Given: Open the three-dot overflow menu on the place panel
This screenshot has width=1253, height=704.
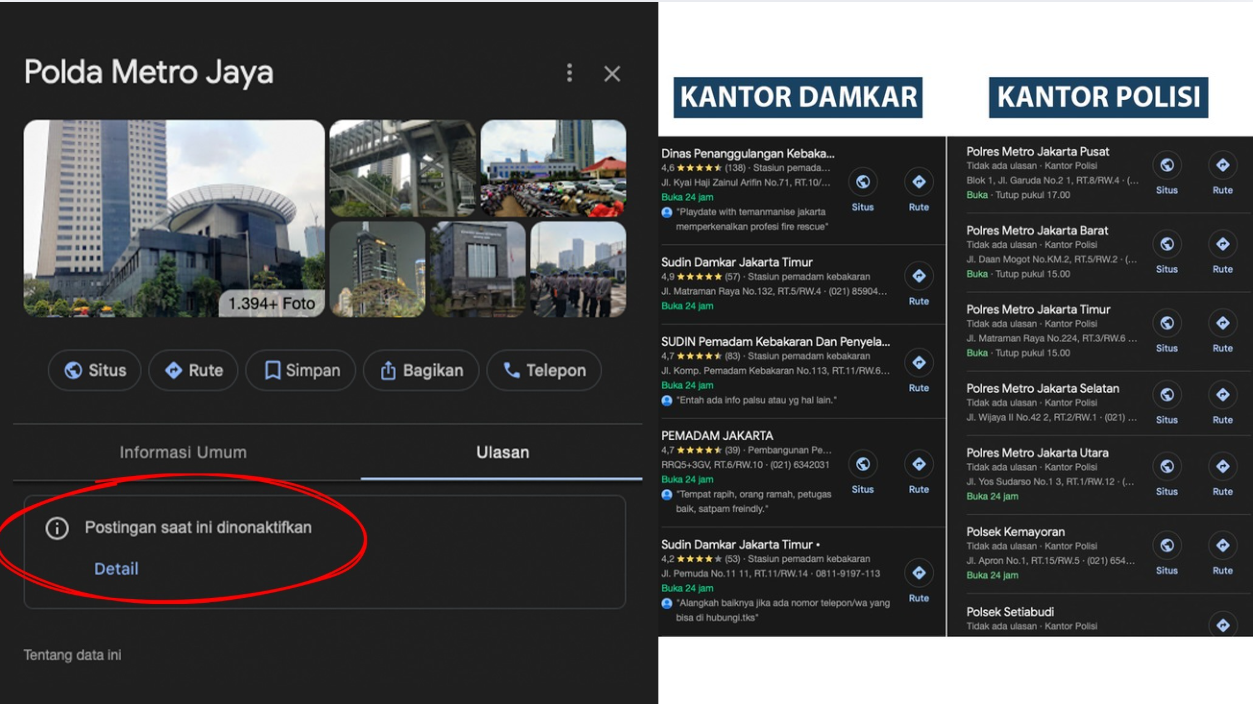Looking at the screenshot, I should click(568, 72).
